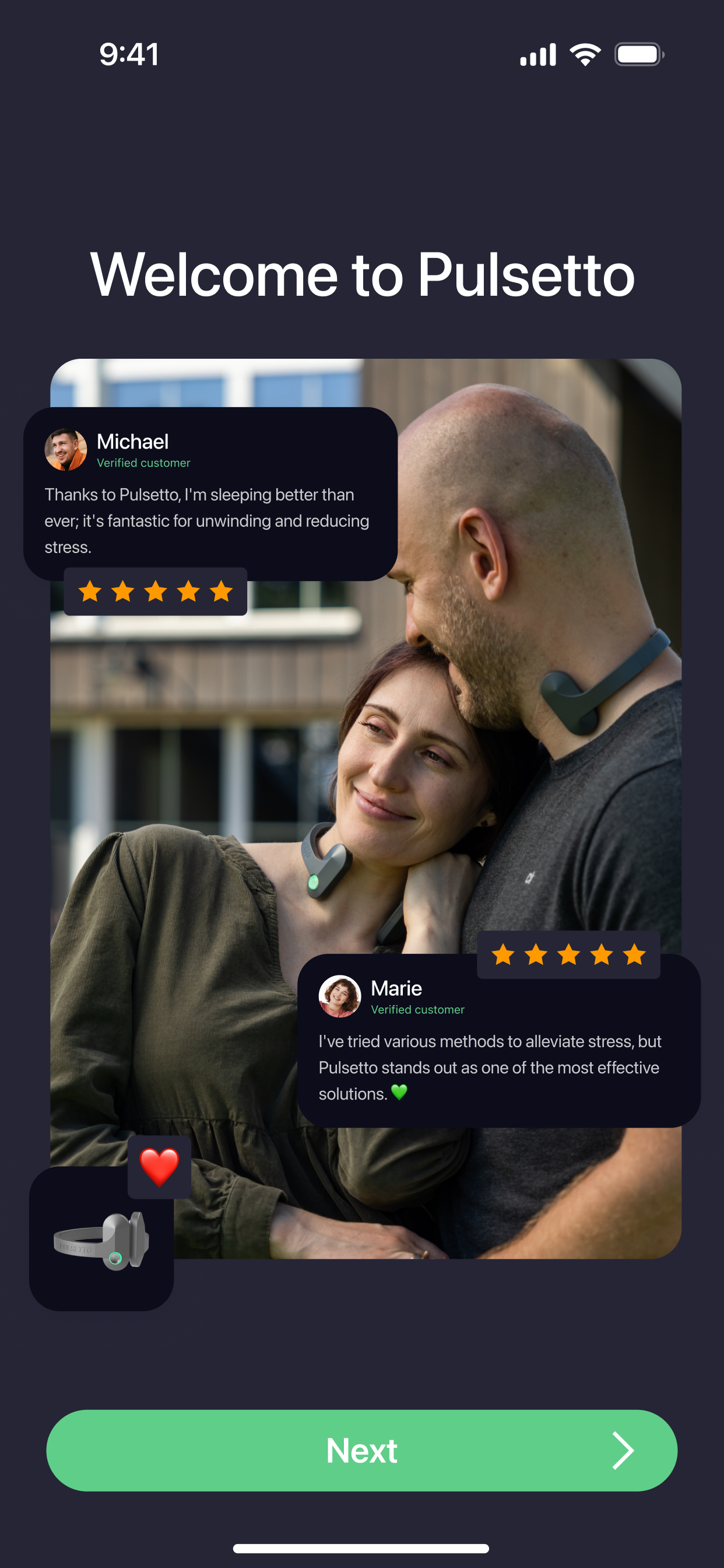Tap the Welcome to Pulsetto heading

pos(363,275)
